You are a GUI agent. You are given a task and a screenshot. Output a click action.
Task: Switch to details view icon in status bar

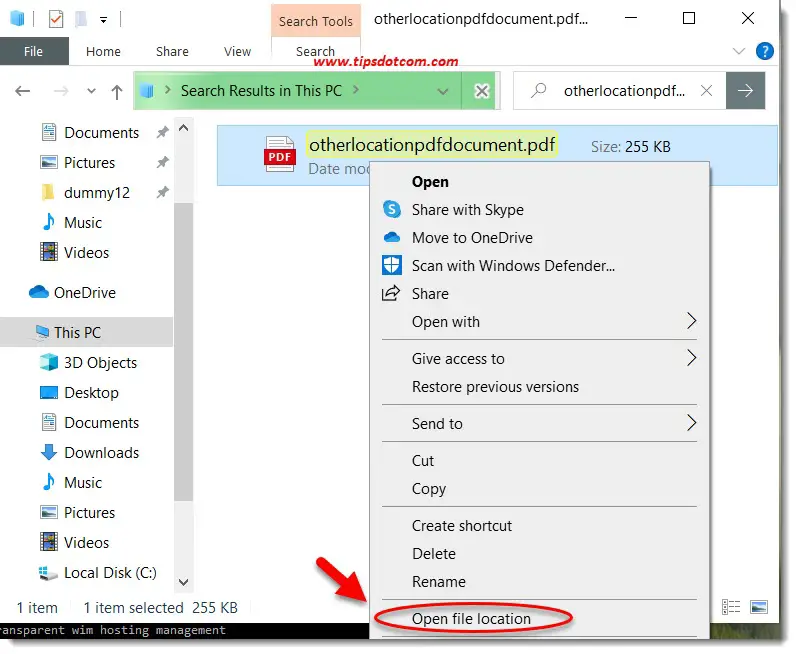click(731, 607)
